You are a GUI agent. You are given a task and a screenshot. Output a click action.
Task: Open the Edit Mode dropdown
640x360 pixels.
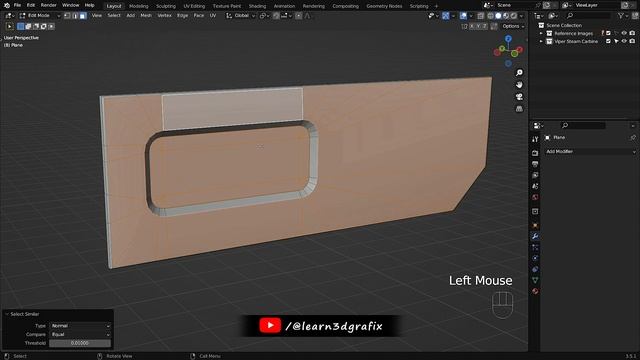40,16
